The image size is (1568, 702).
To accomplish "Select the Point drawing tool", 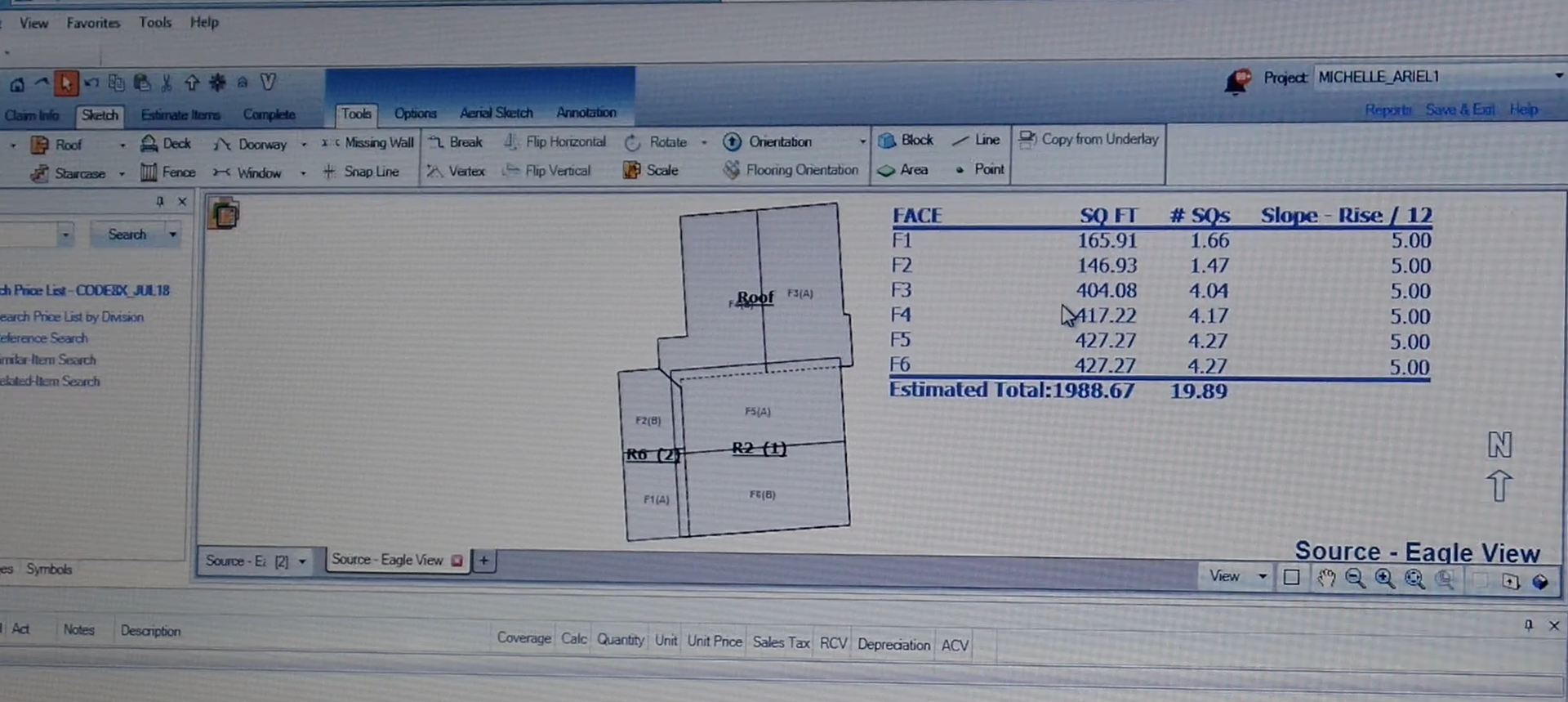I will 980,169.
